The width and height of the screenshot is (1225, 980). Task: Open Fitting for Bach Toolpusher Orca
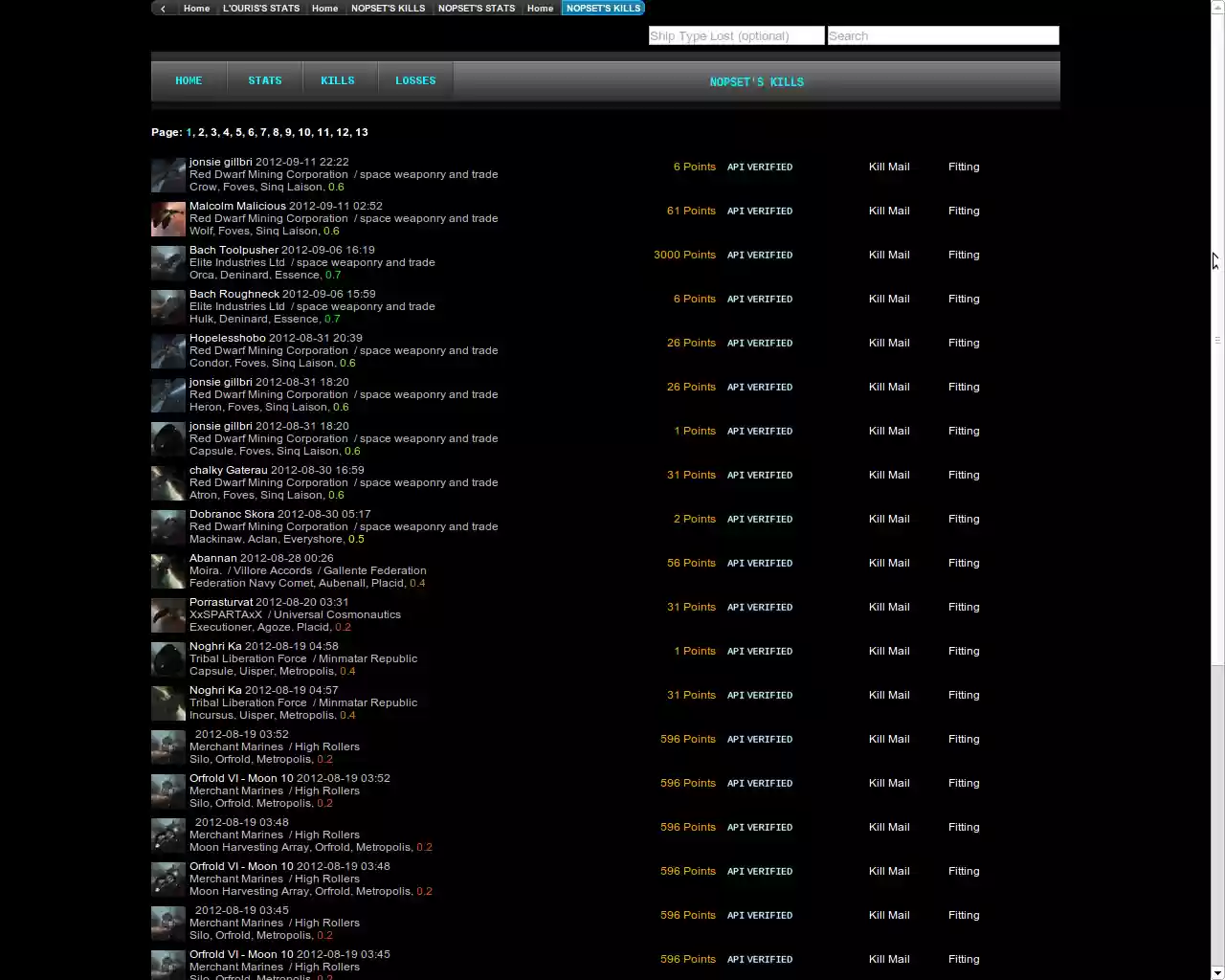click(x=964, y=255)
